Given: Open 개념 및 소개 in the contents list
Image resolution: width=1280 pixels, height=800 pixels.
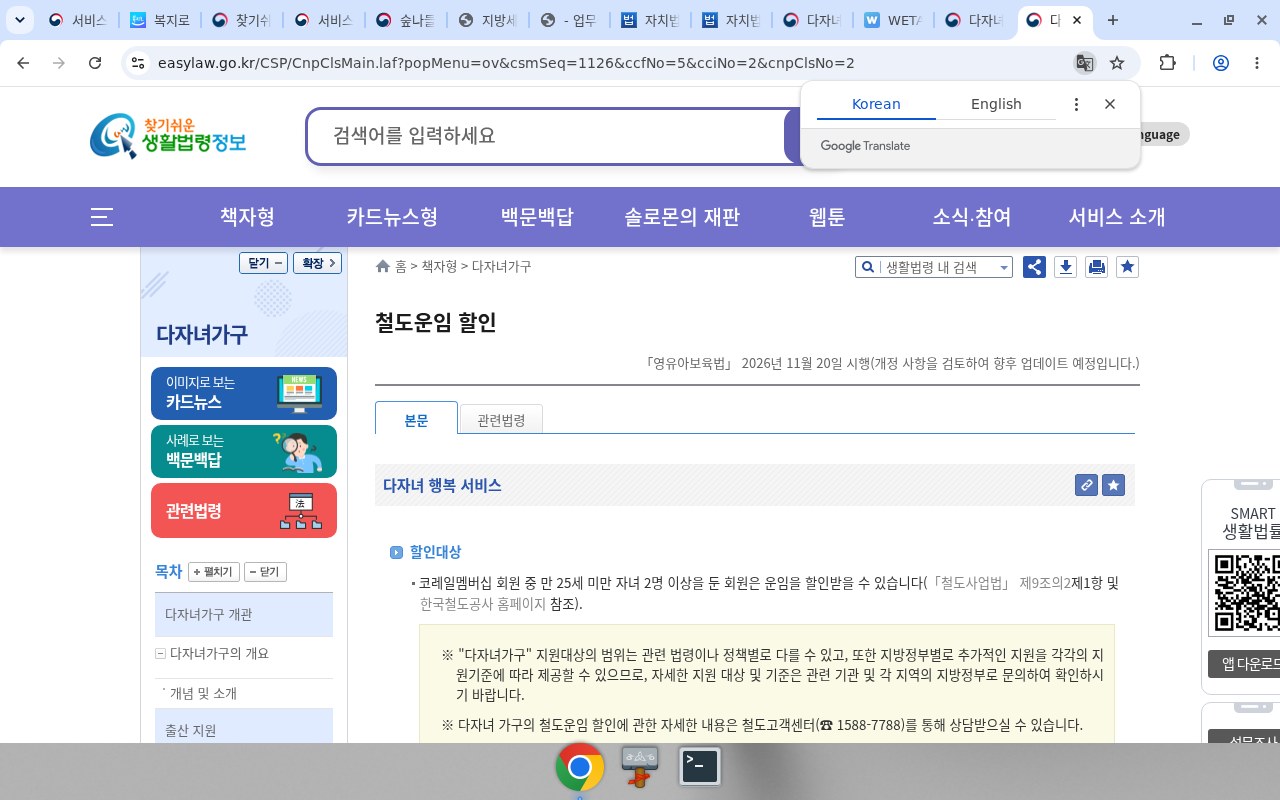Looking at the screenshot, I should [x=203, y=693].
